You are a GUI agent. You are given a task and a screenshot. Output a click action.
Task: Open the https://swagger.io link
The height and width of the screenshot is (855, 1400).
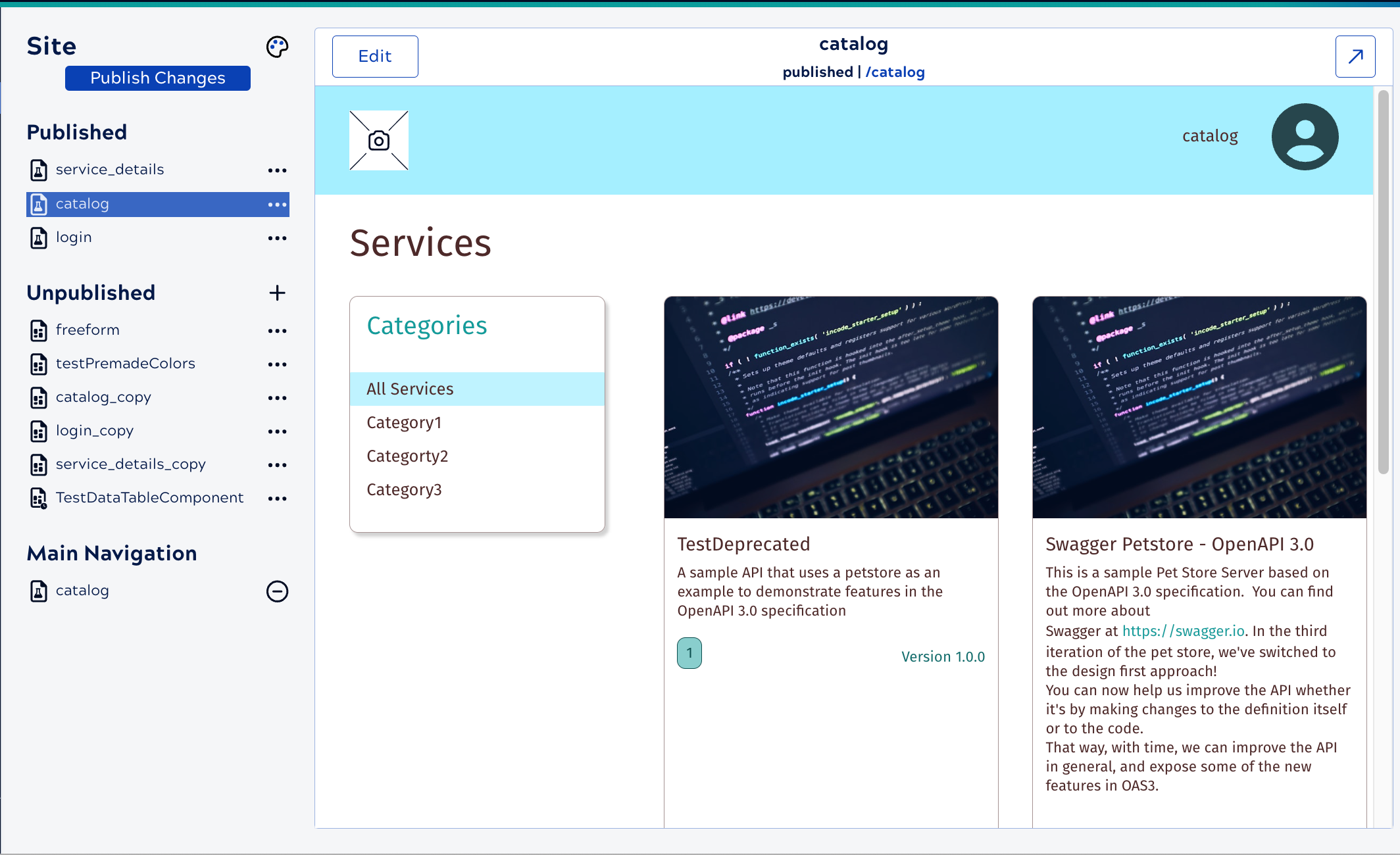click(1183, 631)
